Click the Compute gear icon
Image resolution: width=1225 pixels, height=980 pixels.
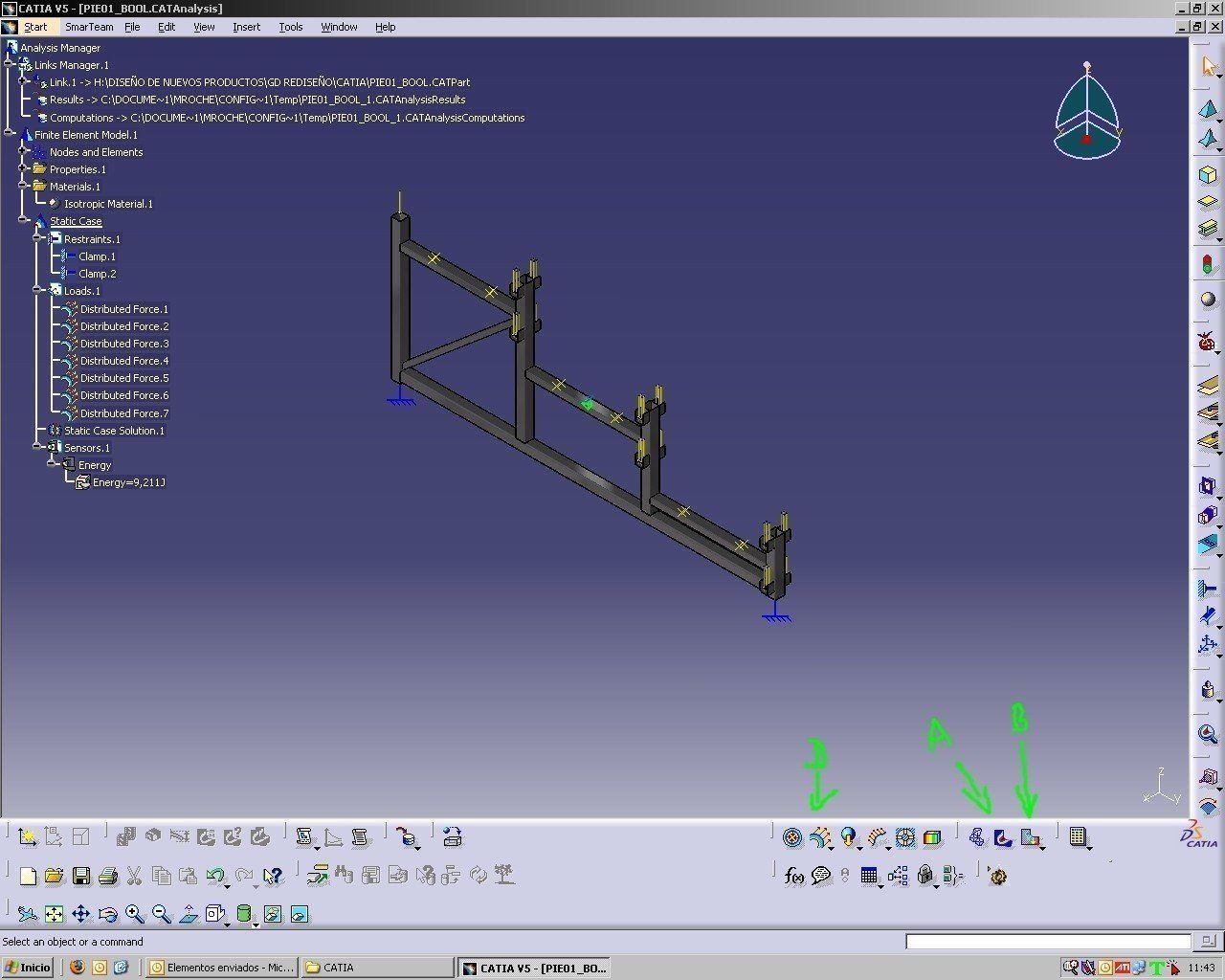click(x=997, y=876)
